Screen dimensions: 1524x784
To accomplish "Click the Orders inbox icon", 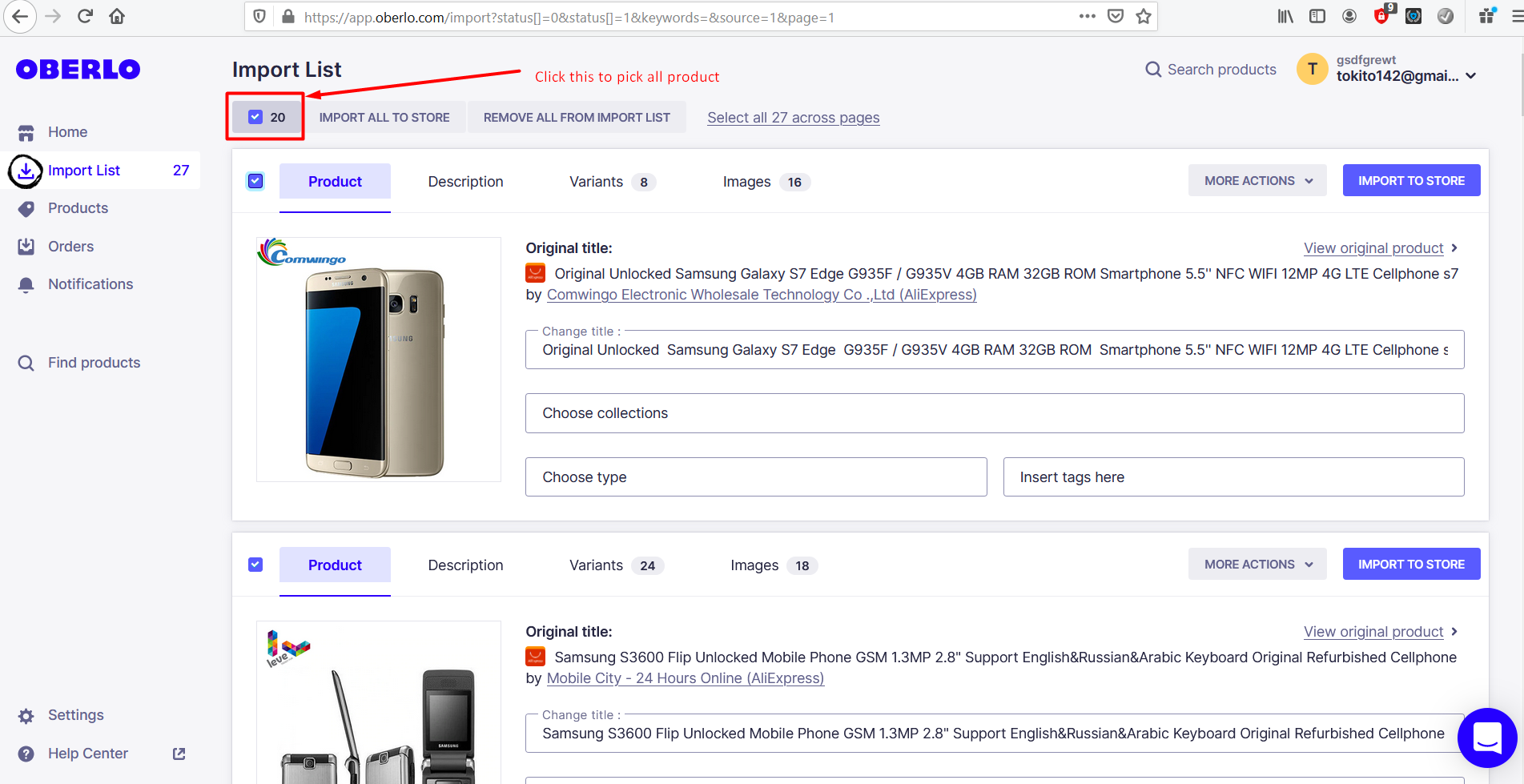I will coord(26,247).
